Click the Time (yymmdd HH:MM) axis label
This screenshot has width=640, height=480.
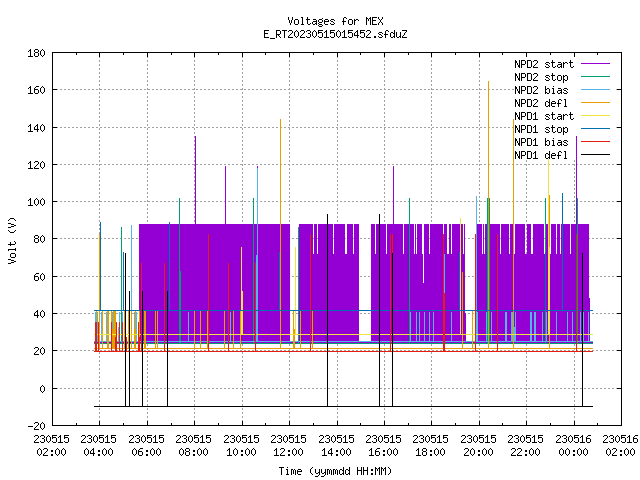[x=335, y=471]
